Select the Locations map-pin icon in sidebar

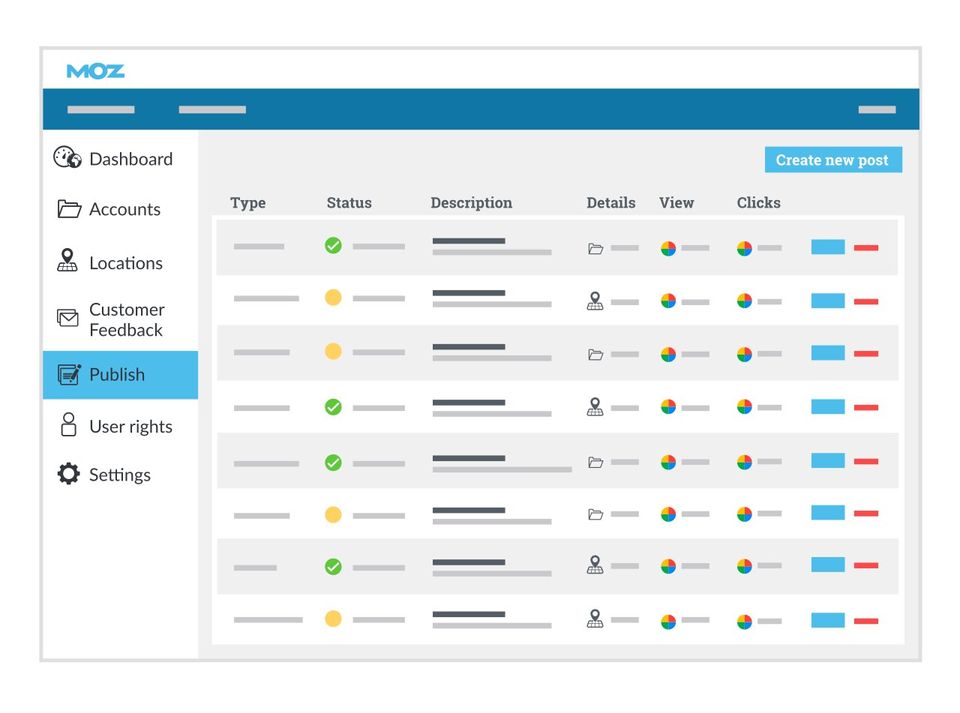(67, 260)
